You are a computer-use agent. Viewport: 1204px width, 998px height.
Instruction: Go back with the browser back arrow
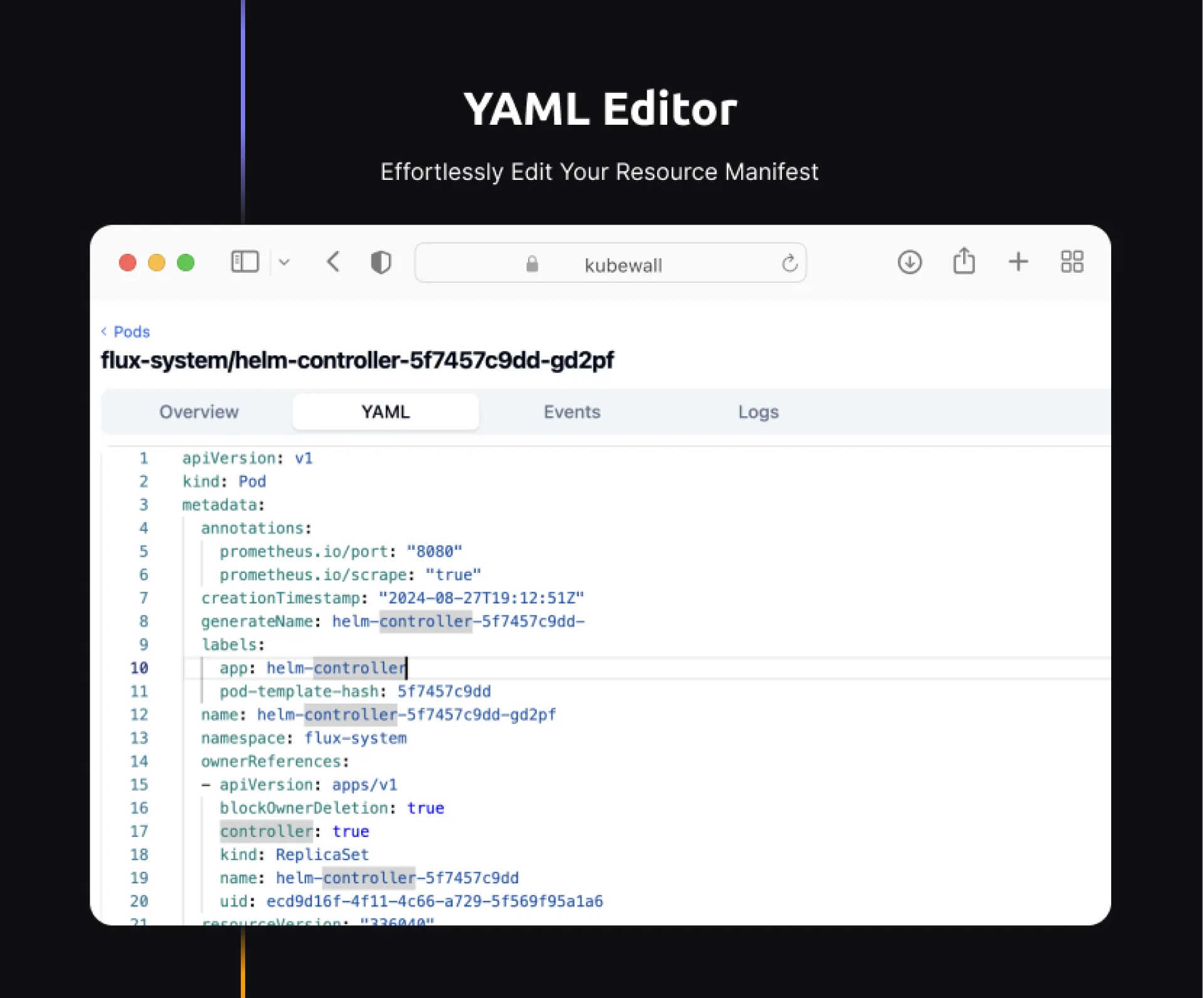[x=334, y=261]
